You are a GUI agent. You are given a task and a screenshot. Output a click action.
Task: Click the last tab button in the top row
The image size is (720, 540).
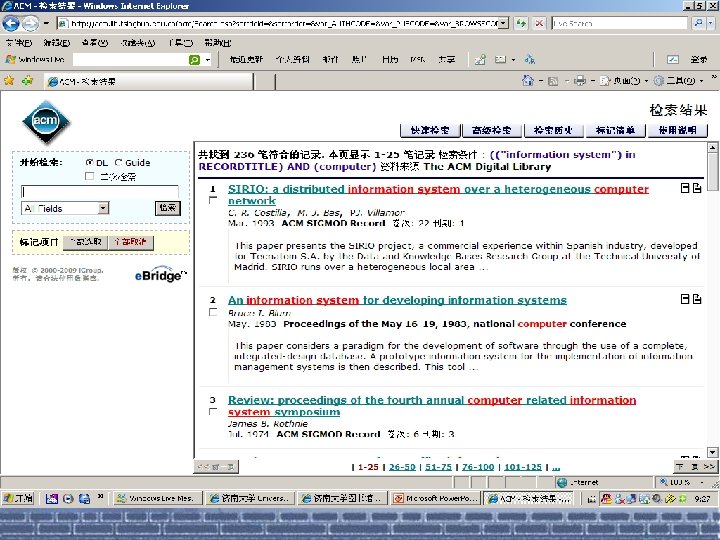677,130
